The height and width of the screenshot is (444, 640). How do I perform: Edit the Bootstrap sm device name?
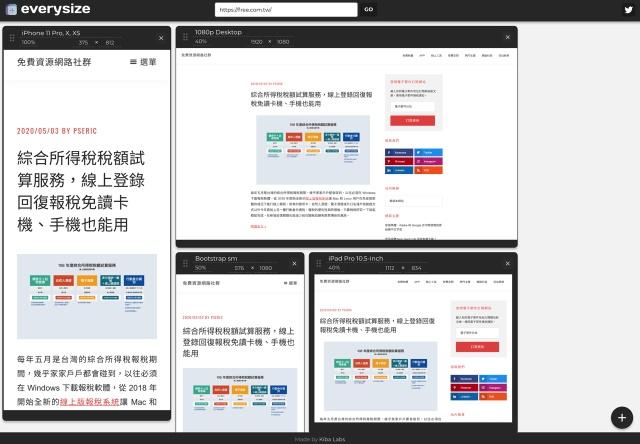pyautogui.click(x=216, y=259)
